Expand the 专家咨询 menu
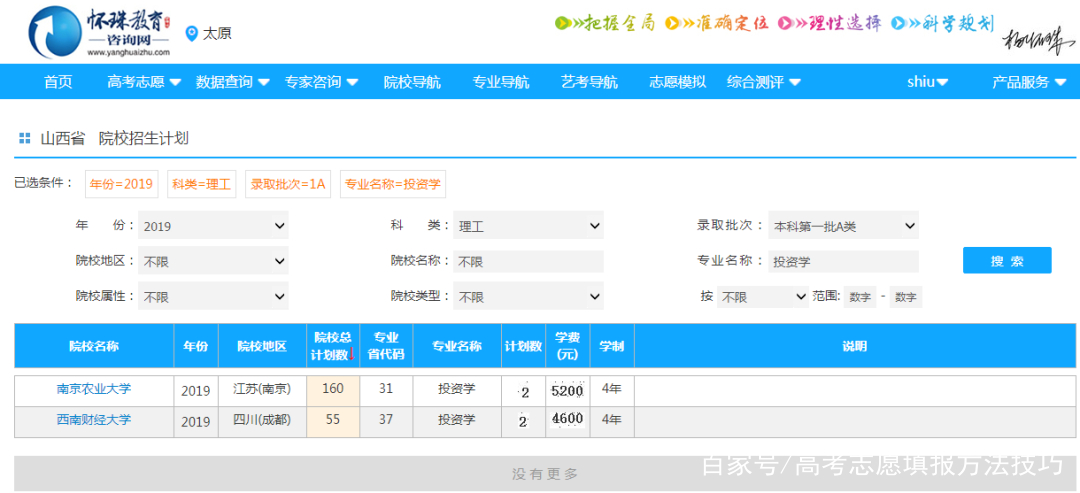The image size is (1080, 493). [322, 82]
